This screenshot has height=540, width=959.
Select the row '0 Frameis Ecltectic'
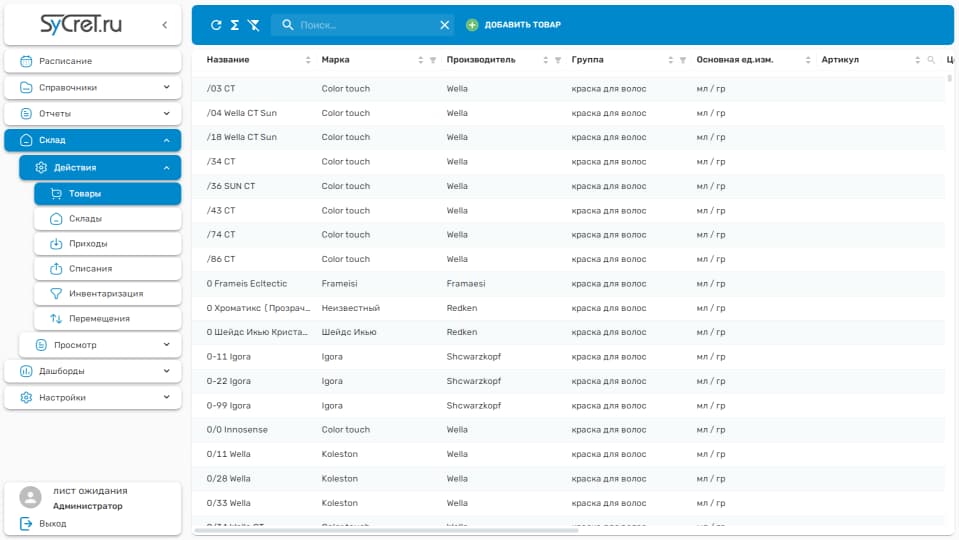[x=569, y=284]
